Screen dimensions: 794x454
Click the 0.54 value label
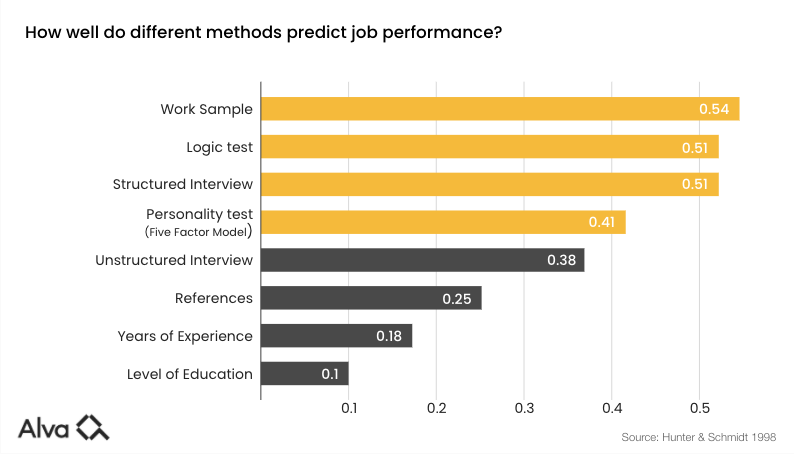[713, 109]
